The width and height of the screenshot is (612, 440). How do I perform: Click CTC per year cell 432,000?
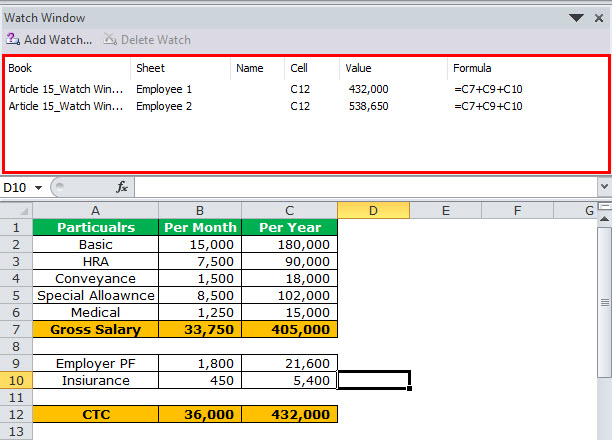pos(290,414)
